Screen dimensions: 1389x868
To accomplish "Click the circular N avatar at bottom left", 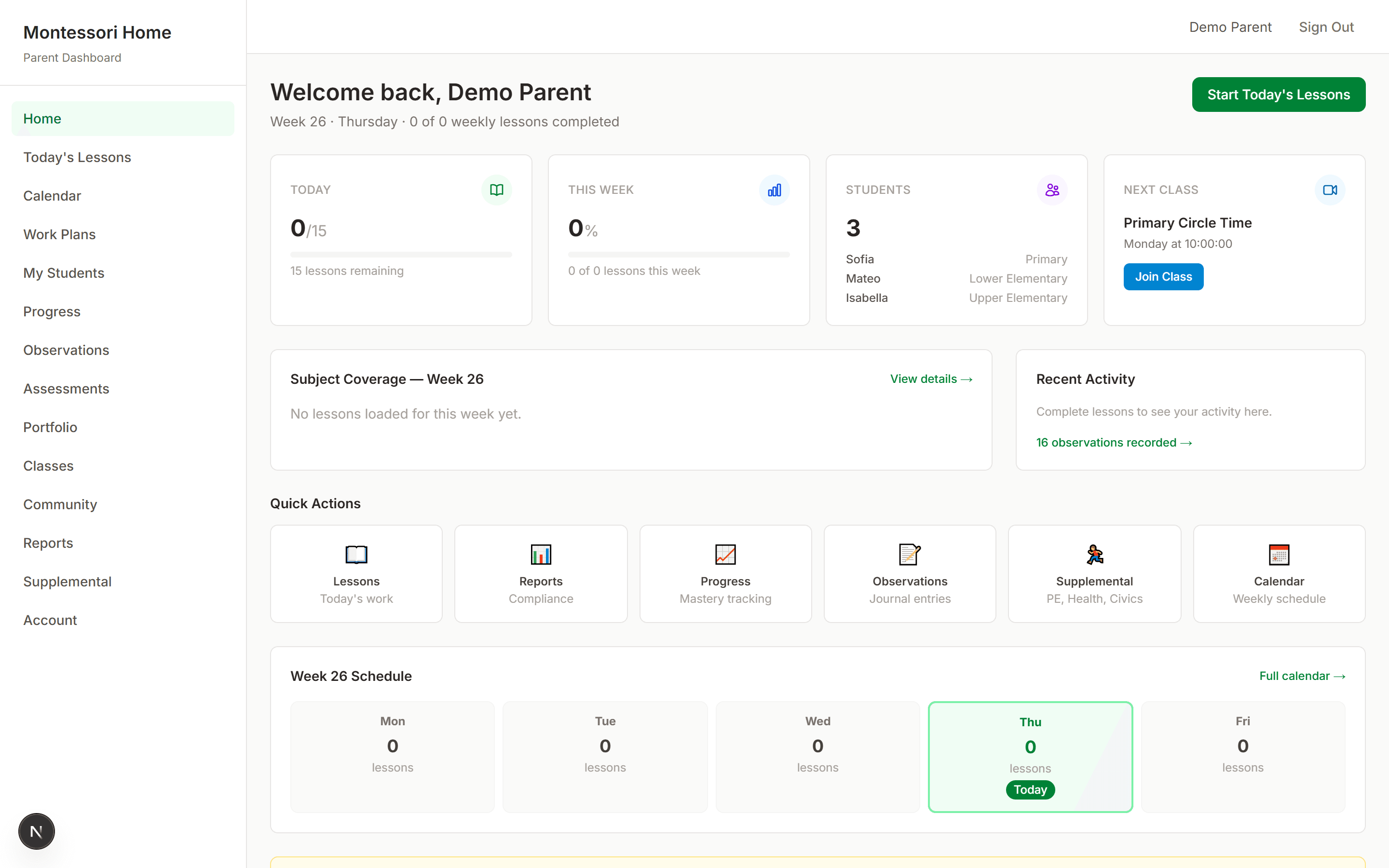I will pos(36,831).
